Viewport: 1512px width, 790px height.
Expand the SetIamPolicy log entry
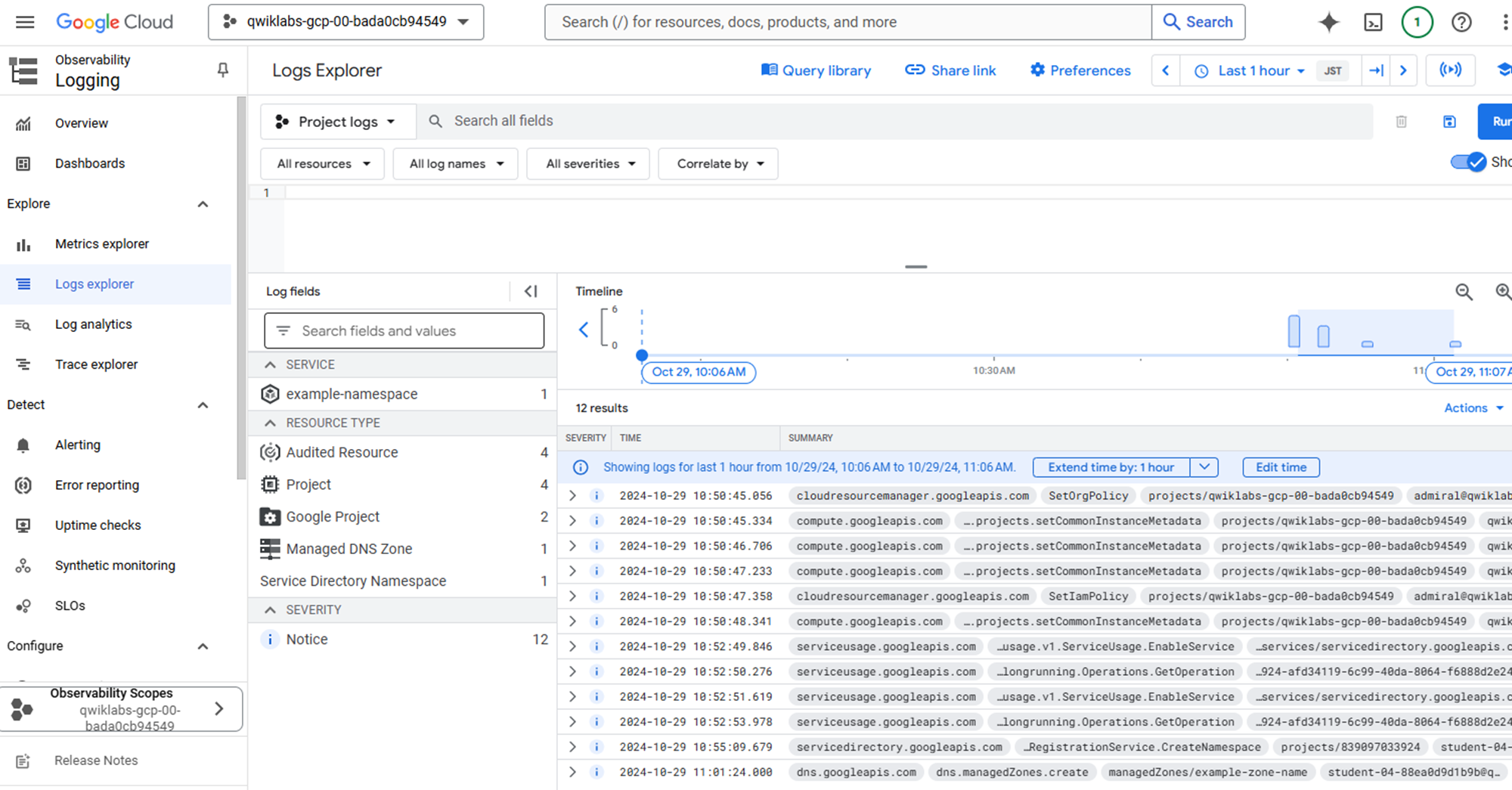click(572, 596)
